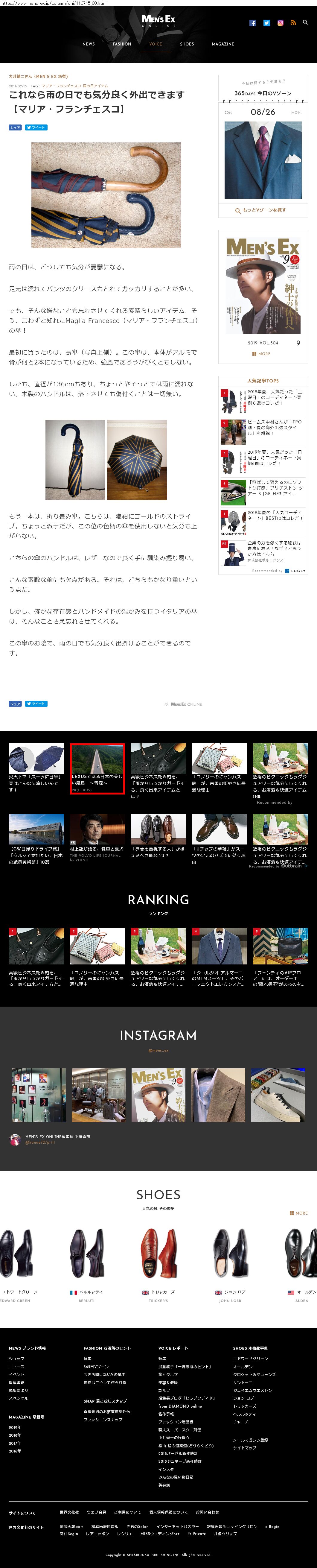This screenshot has height=1568, width=317.
Task: Go to the Men's Ex Online home logo
Action: pyautogui.click(x=158, y=21)
